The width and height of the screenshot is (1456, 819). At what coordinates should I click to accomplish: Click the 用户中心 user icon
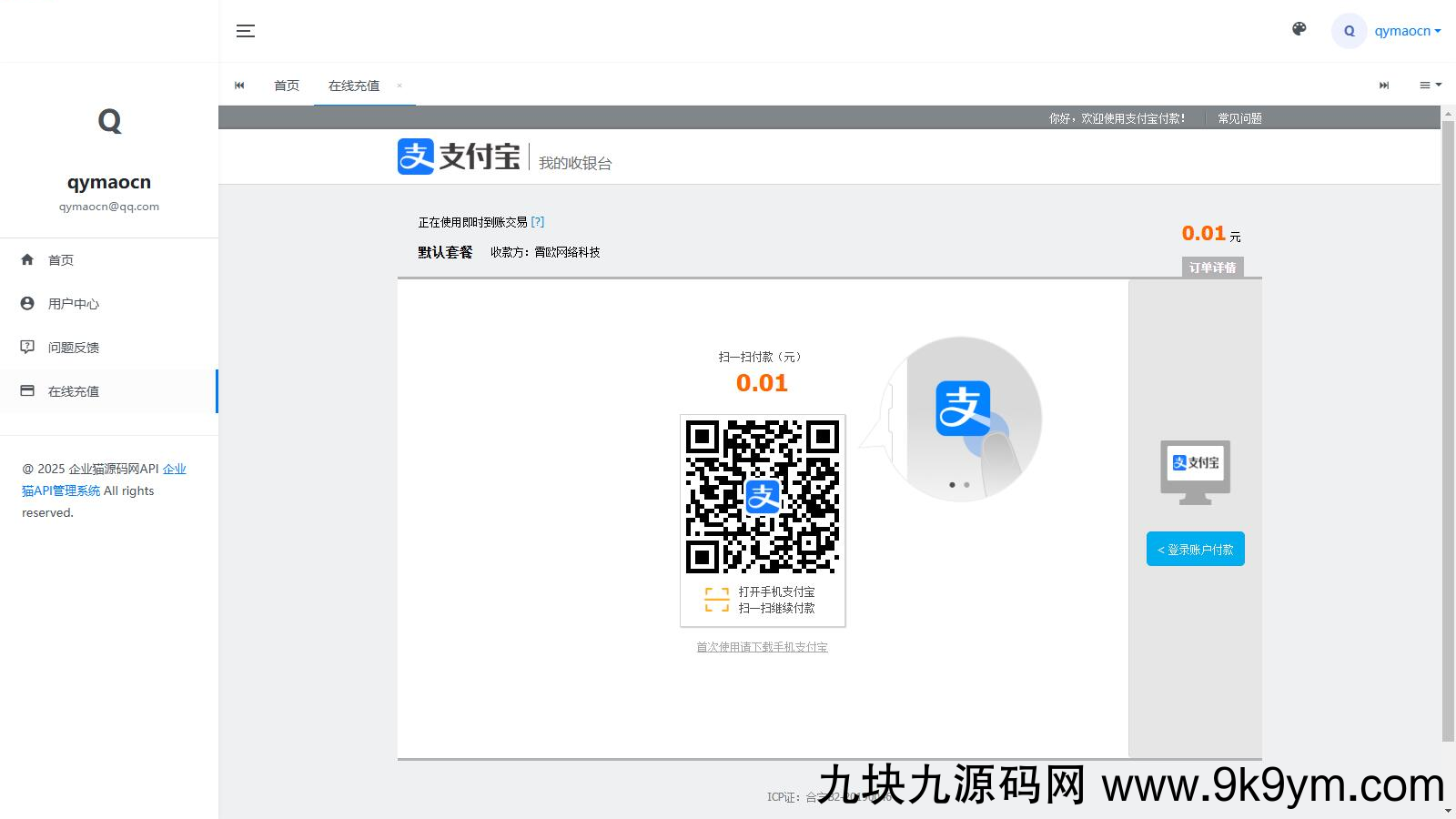click(x=27, y=303)
